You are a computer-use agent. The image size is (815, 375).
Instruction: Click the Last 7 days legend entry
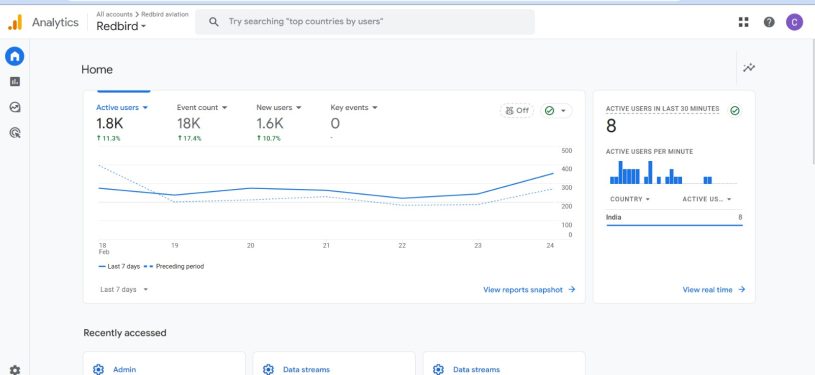[x=119, y=266]
